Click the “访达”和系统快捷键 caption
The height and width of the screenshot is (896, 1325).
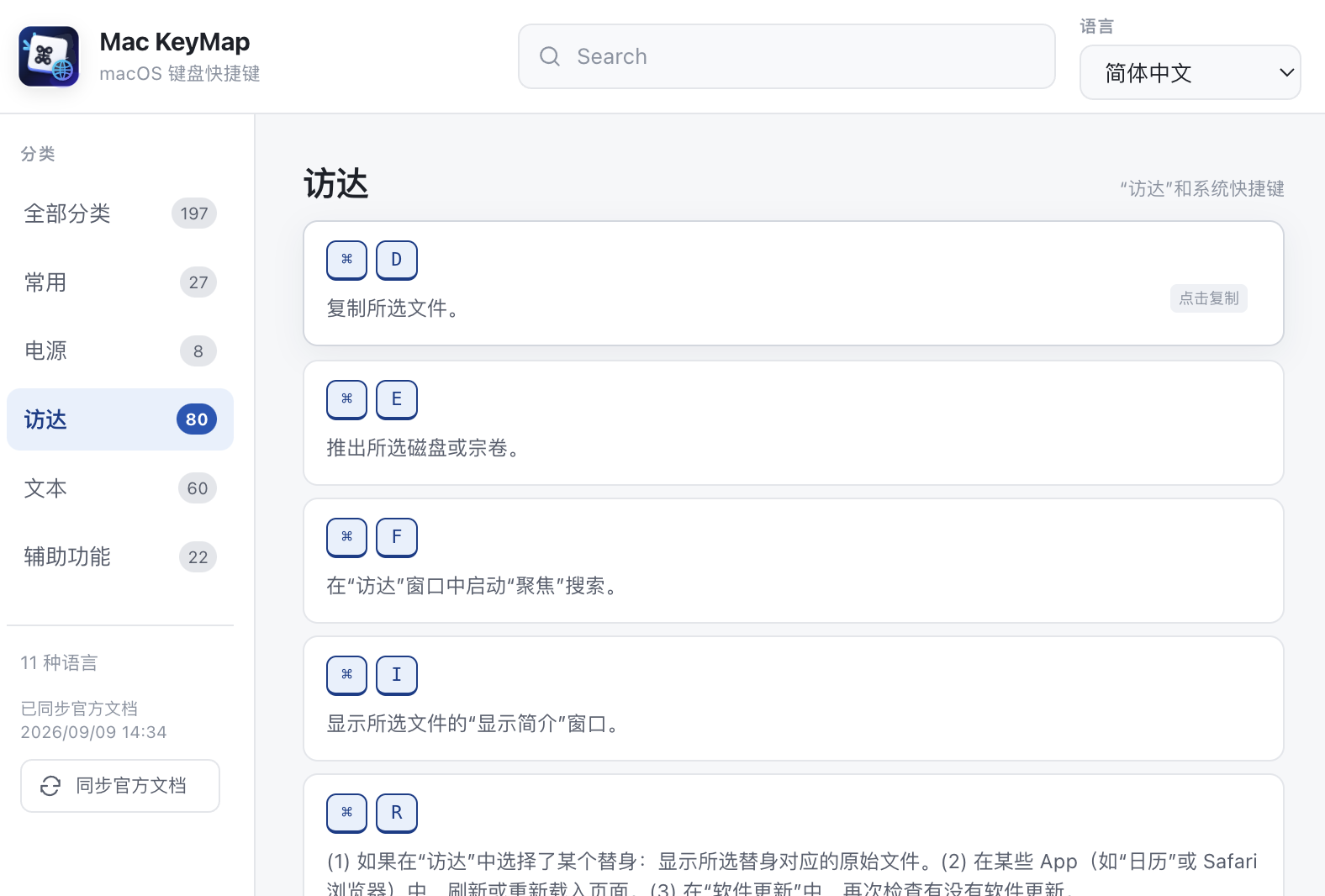pyautogui.click(x=1202, y=189)
